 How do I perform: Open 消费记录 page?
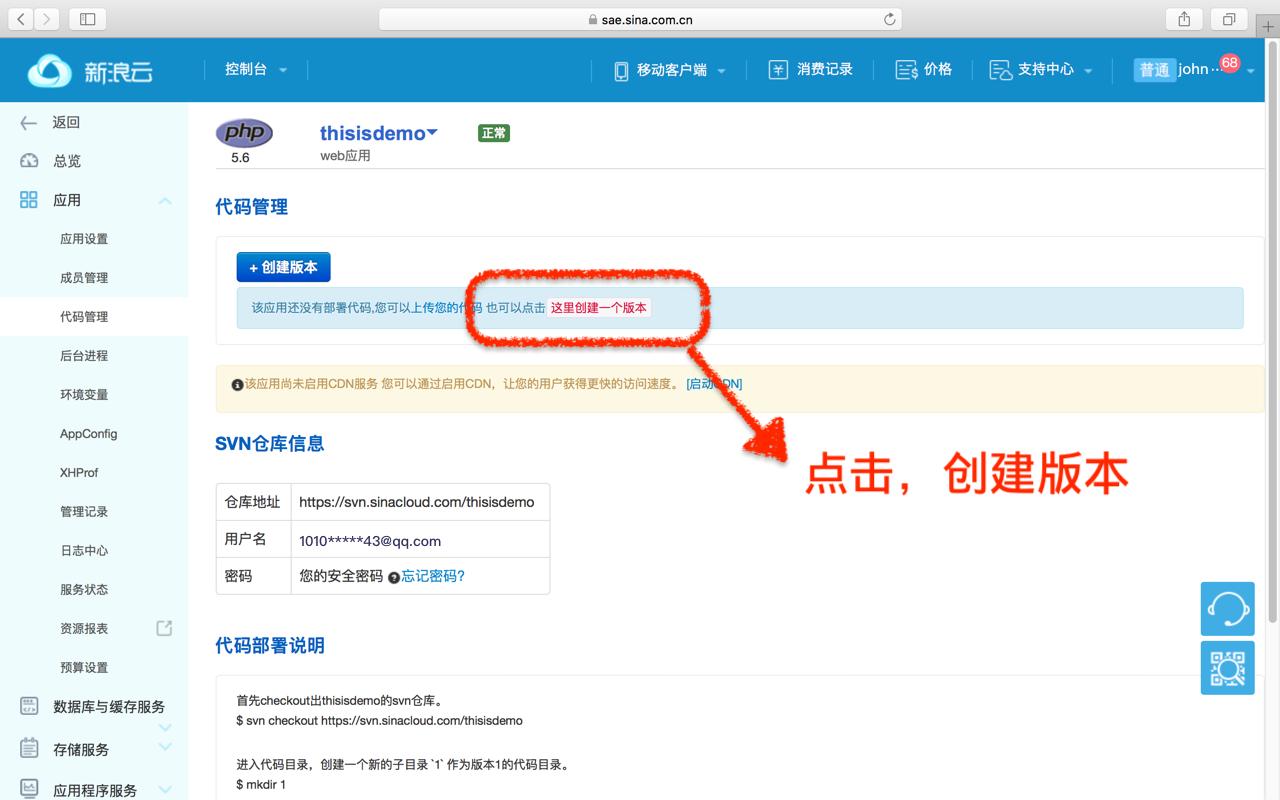click(825, 69)
